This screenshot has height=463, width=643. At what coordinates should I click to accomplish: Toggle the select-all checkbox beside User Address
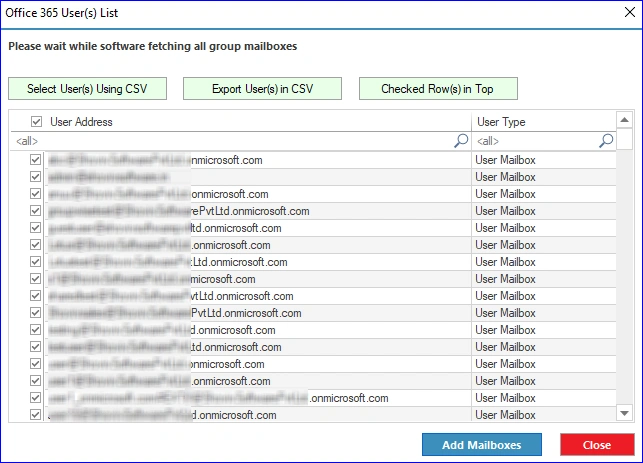[36, 121]
